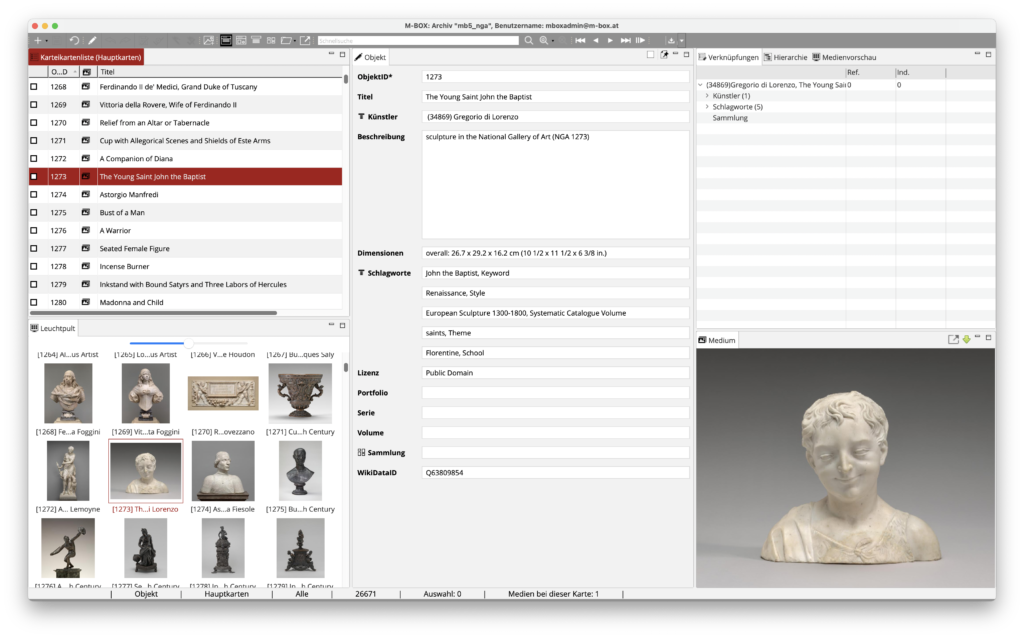Click the Künstler link icon beside the label
1024x638 pixels.
point(362,117)
